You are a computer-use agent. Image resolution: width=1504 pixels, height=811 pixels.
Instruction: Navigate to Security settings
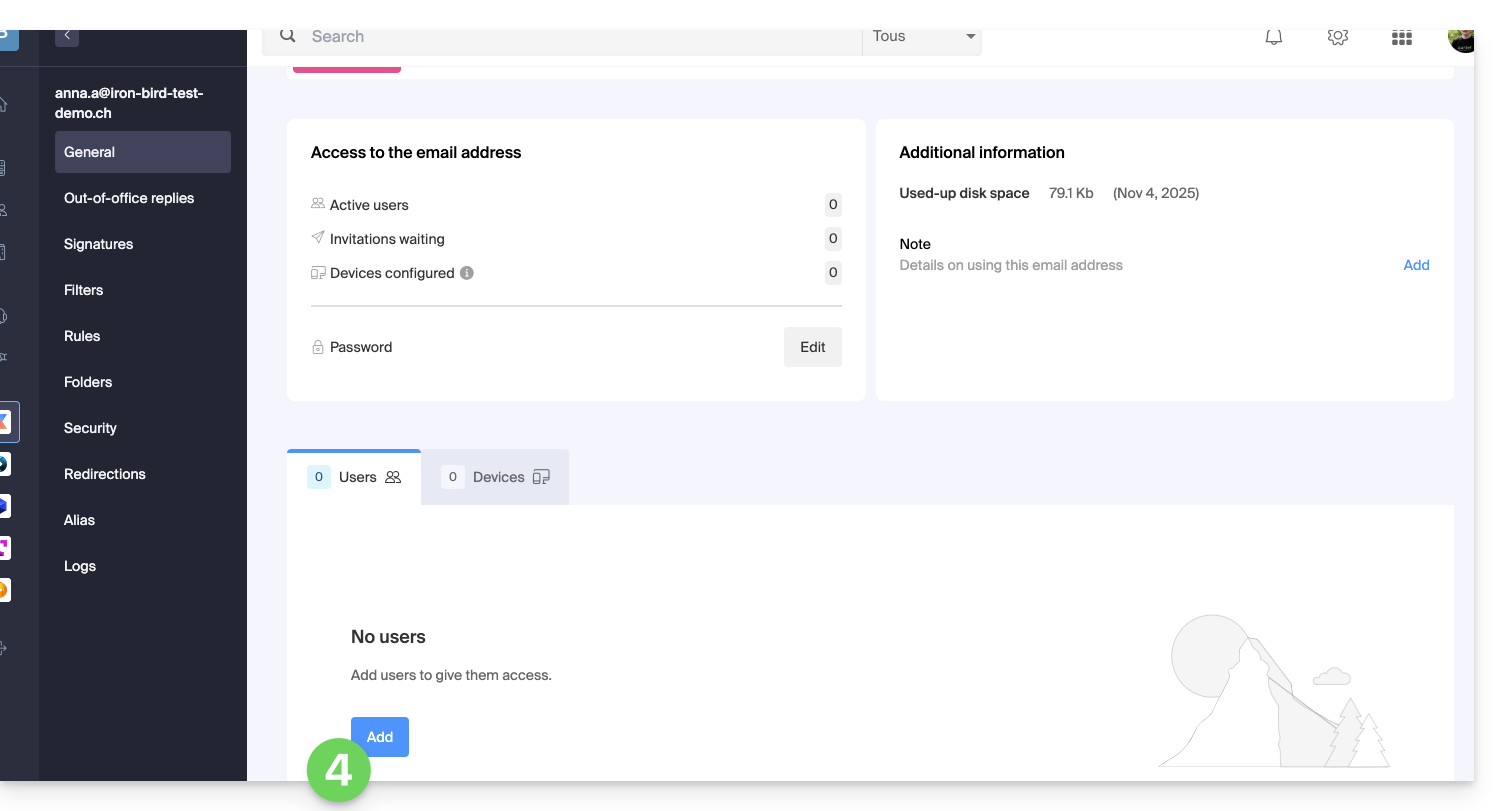point(90,428)
